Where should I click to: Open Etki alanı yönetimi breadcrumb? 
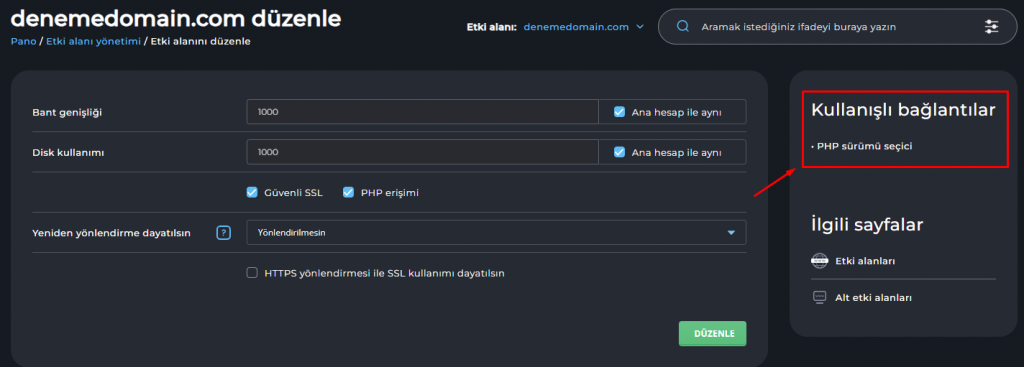coord(93,41)
